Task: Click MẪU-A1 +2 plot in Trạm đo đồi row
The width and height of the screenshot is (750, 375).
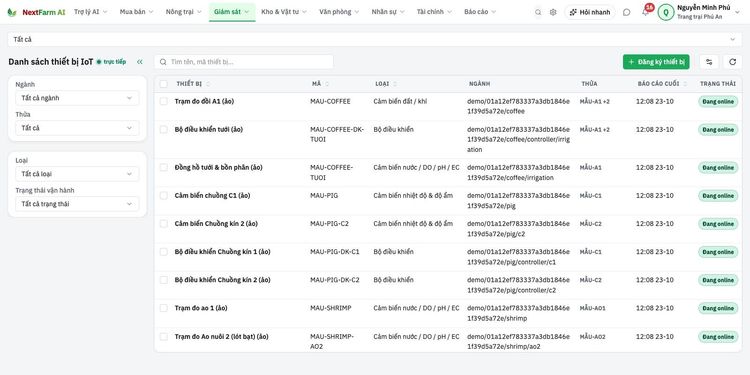Action: click(595, 101)
